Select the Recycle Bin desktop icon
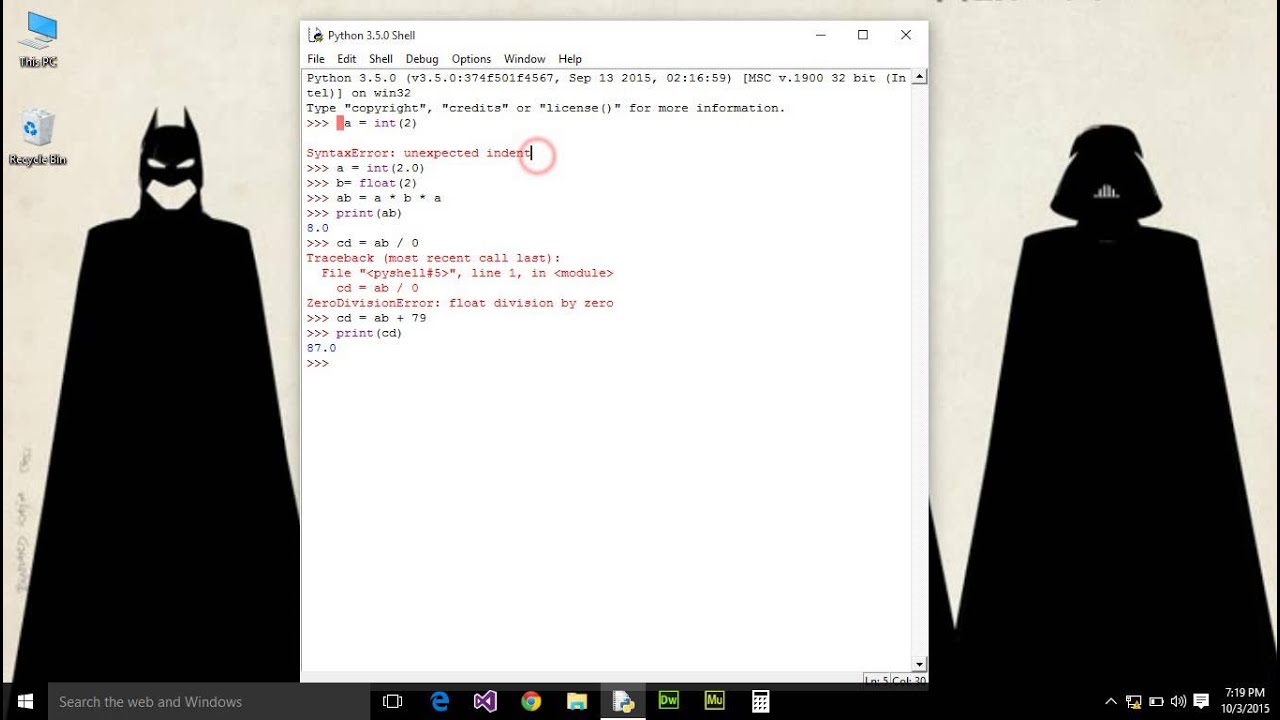This screenshot has width=1280, height=720. (x=38, y=138)
